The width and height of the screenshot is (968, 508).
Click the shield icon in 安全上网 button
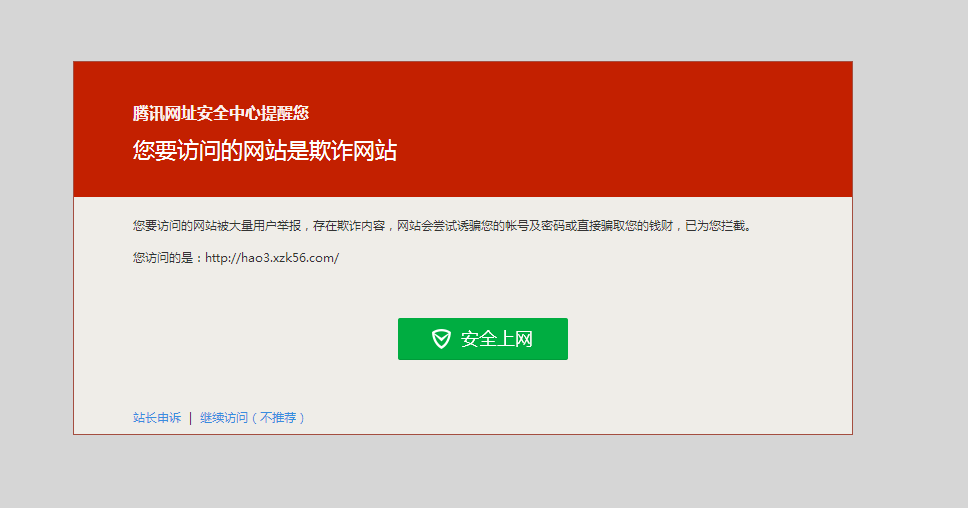[x=441, y=339]
